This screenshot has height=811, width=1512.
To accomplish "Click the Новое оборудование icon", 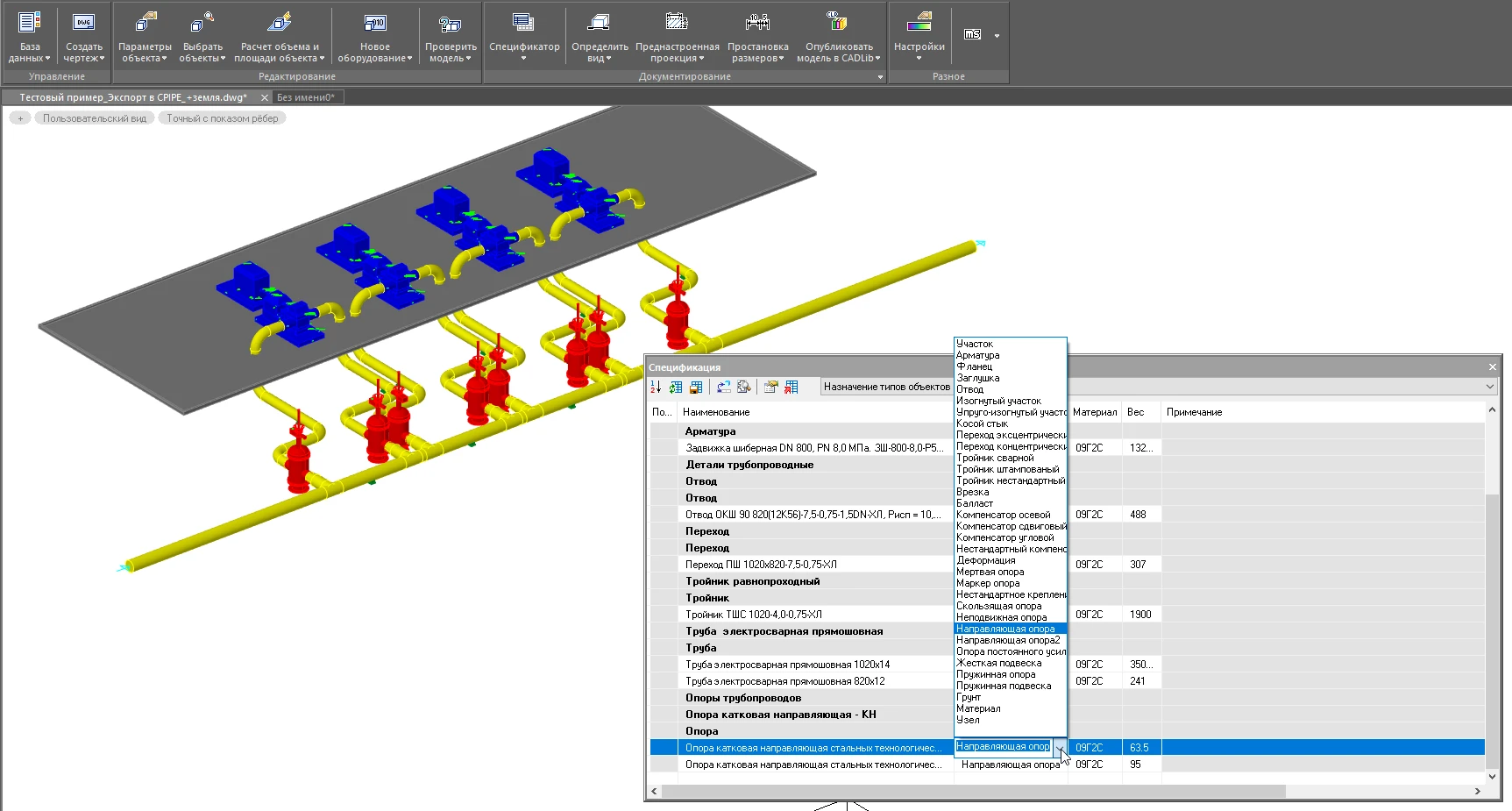I will click(374, 24).
